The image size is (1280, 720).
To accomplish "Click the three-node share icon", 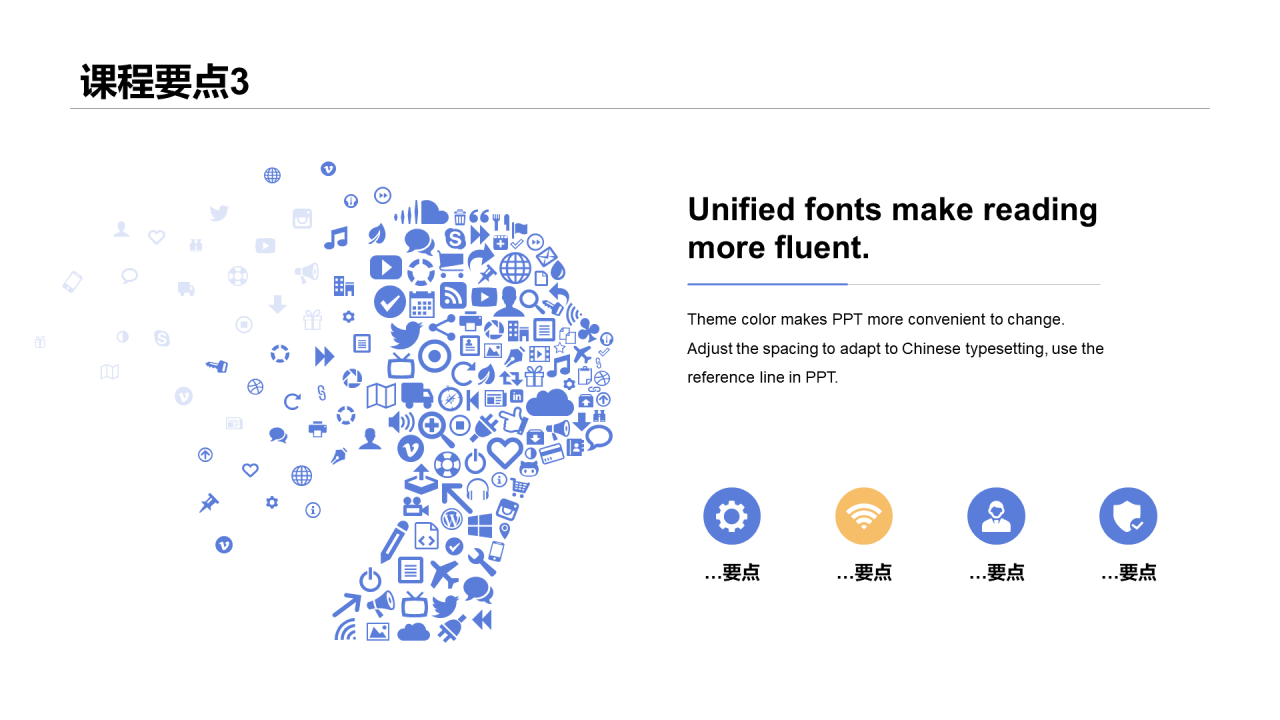I will click(x=442, y=327).
